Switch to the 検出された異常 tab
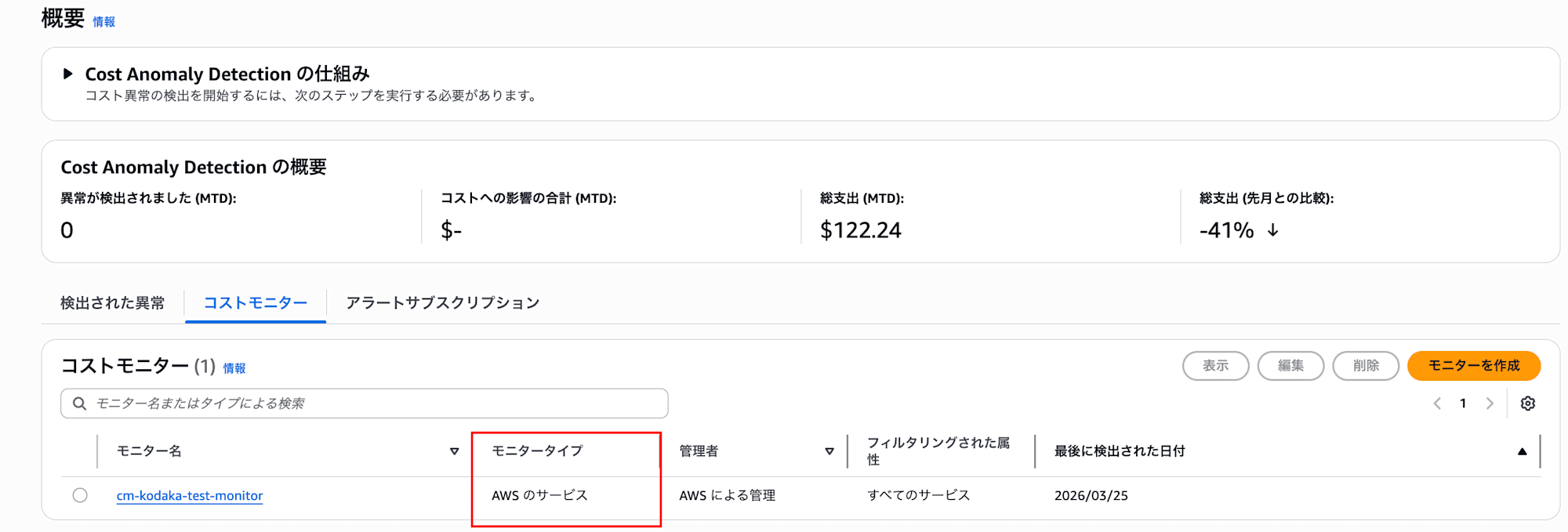 (111, 302)
